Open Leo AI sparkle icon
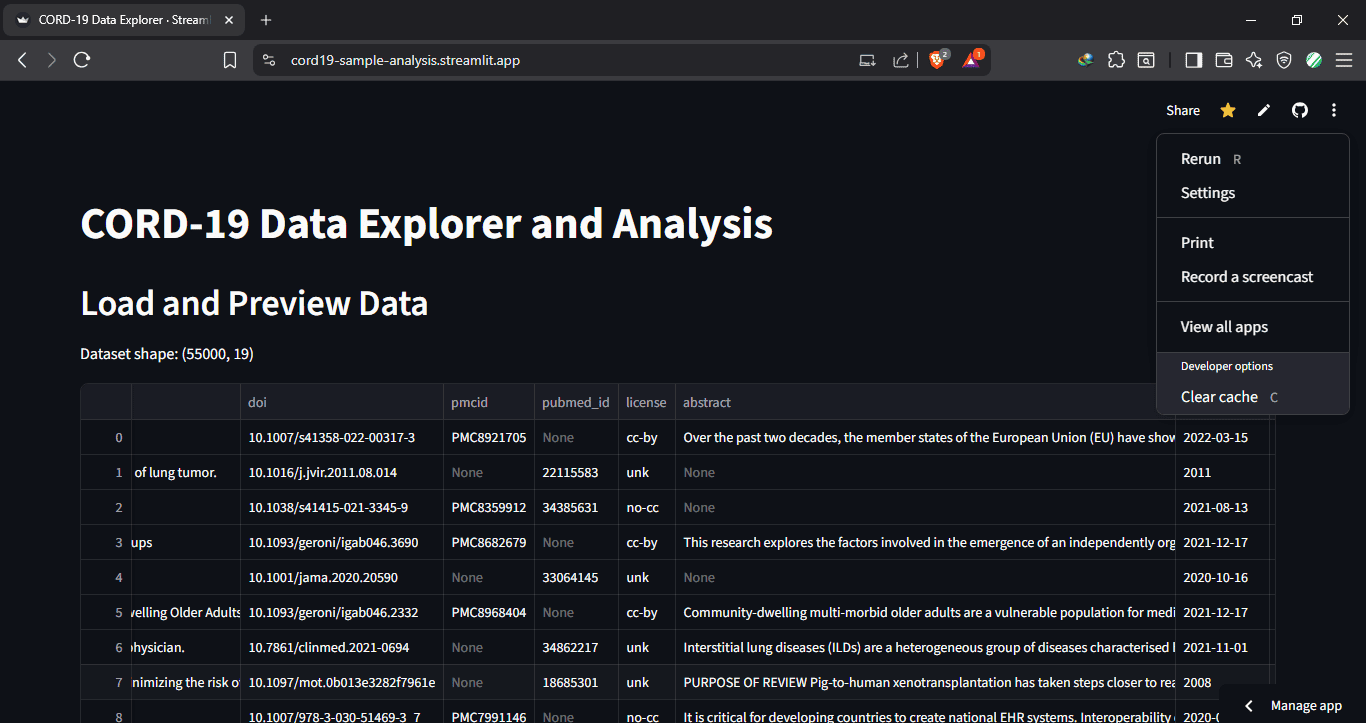The height and width of the screenshot is (723, 1366). click(x=1253, y=60)
